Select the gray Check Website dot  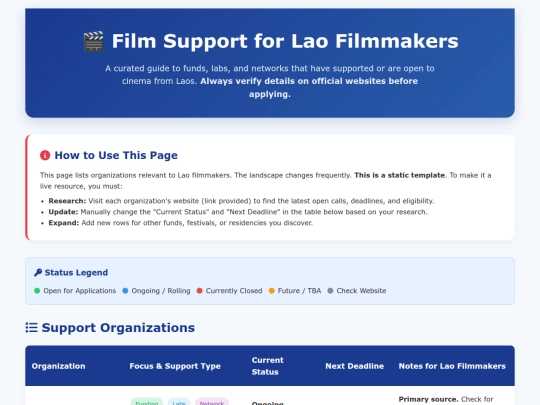click(330, 291)
